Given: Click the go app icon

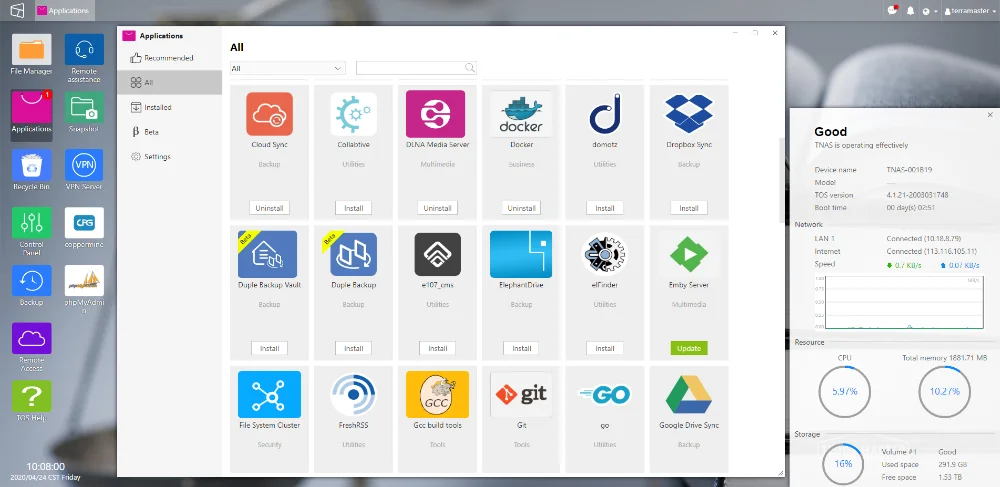Looking at the screenshot, I should click(x=605, y=395).
